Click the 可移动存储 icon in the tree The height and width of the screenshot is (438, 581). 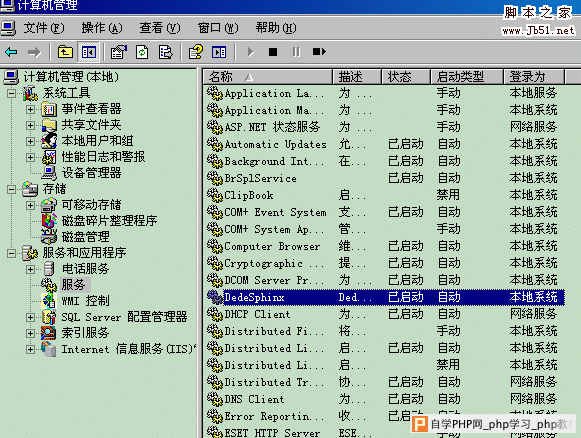point(49,205)
